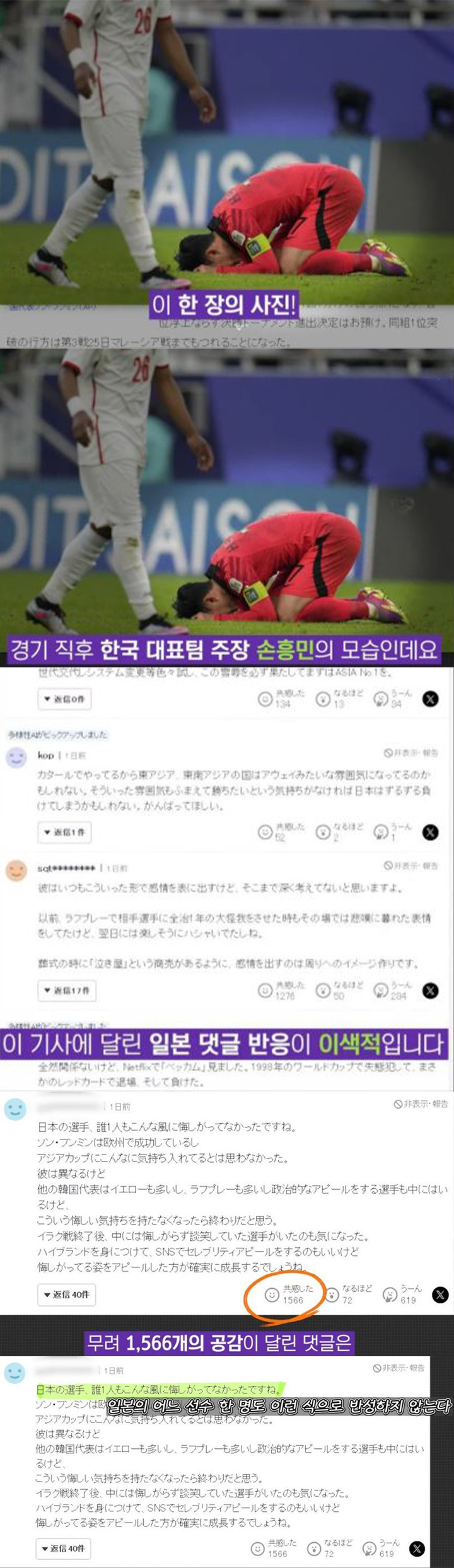Expand the 返信1件 replies under kop's comment

64,833
